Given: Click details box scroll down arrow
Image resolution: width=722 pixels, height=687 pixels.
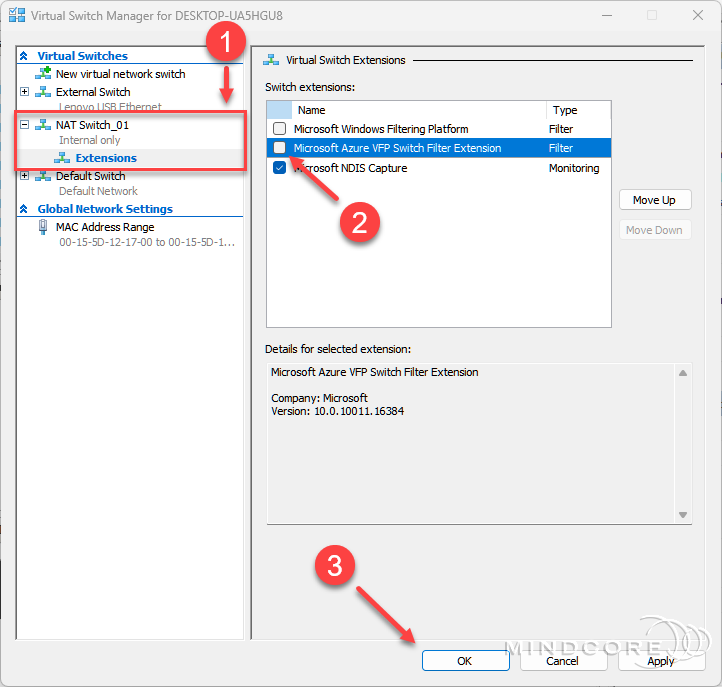Looking at the screenshot, I should pyautogui.click(x=683, y=515).
